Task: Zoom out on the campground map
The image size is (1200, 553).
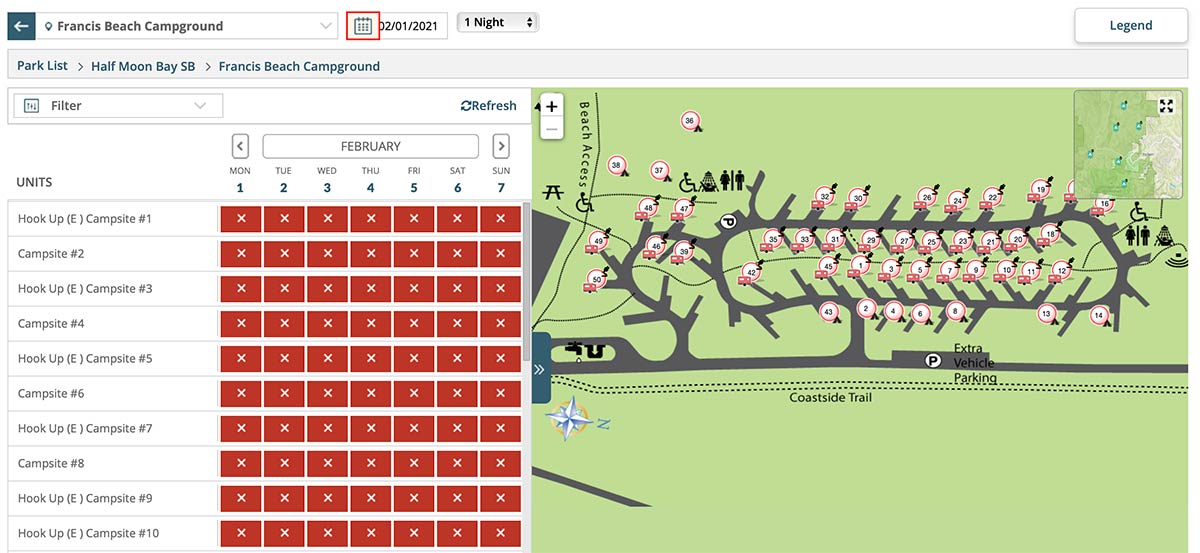Action: pyautogui.click(x=551, y=130)
